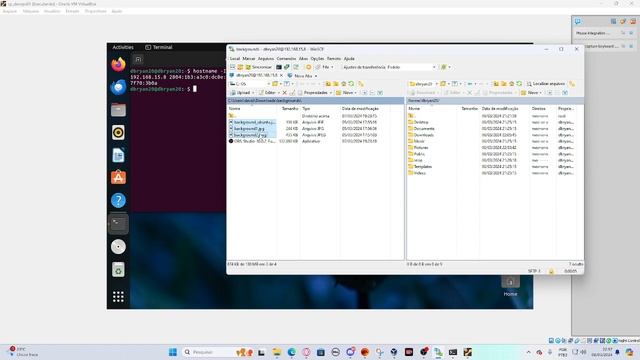This screenshot has height=360, width=640.
Task: Open the local drive C: selector
Action: [x=250, y=84]
